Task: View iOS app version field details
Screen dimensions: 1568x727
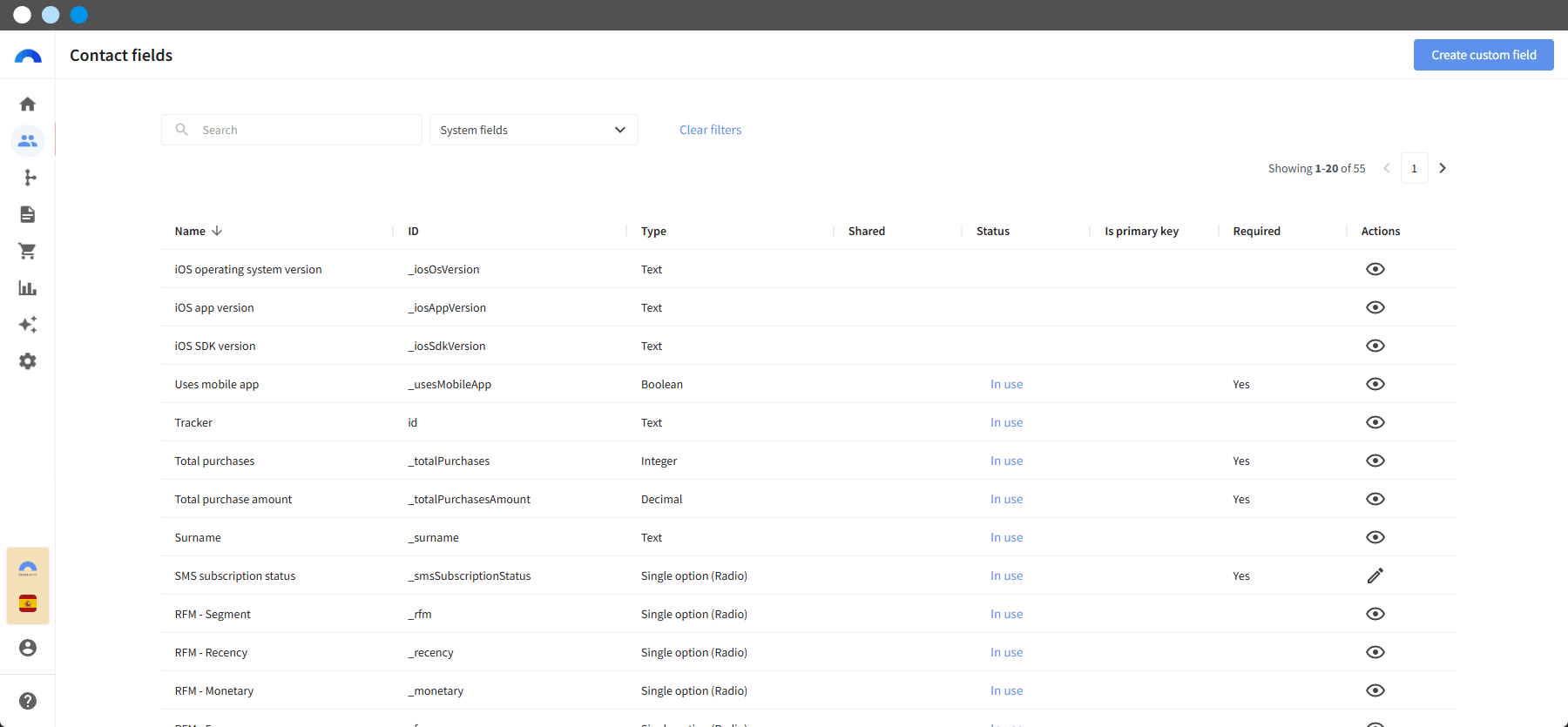Action: click(1375, 307)
